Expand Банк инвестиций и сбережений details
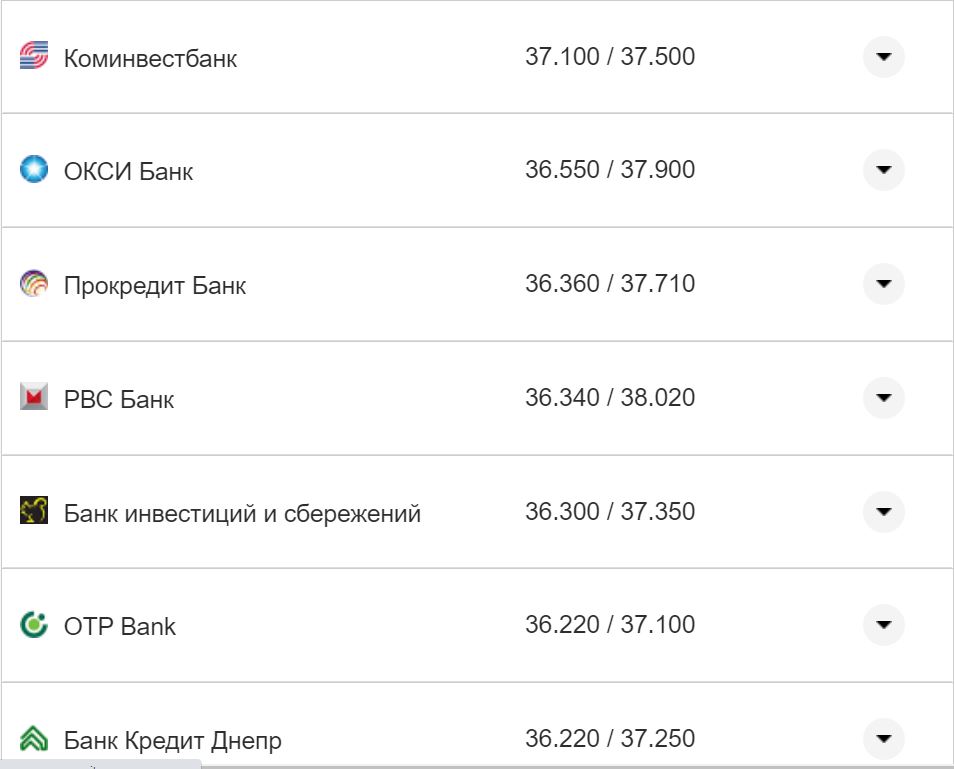 point(884,511)
